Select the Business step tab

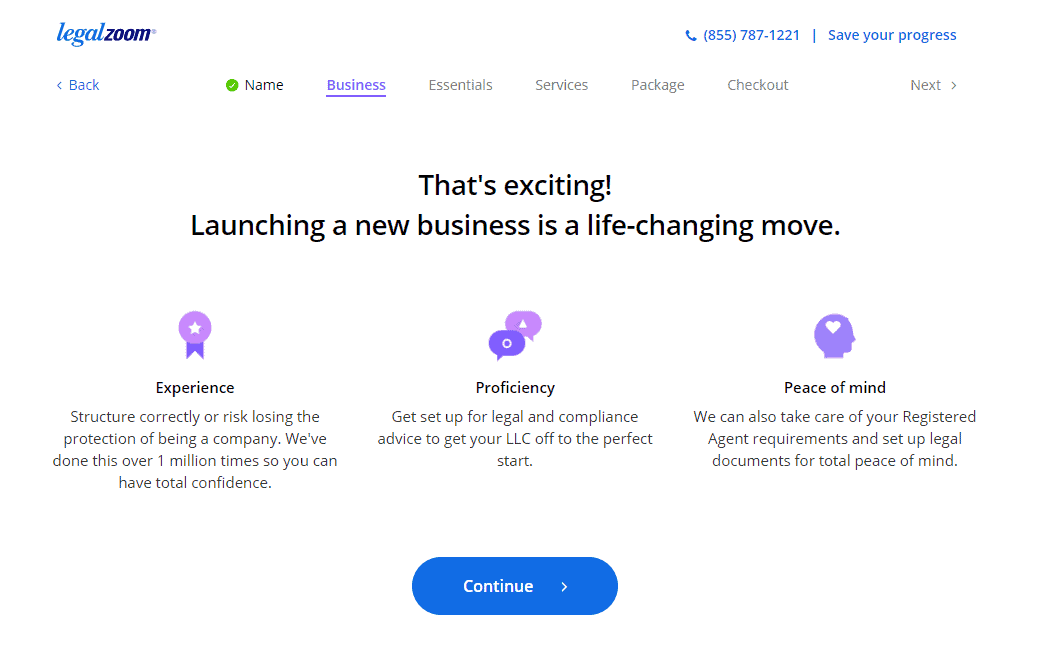coord(356,85)
